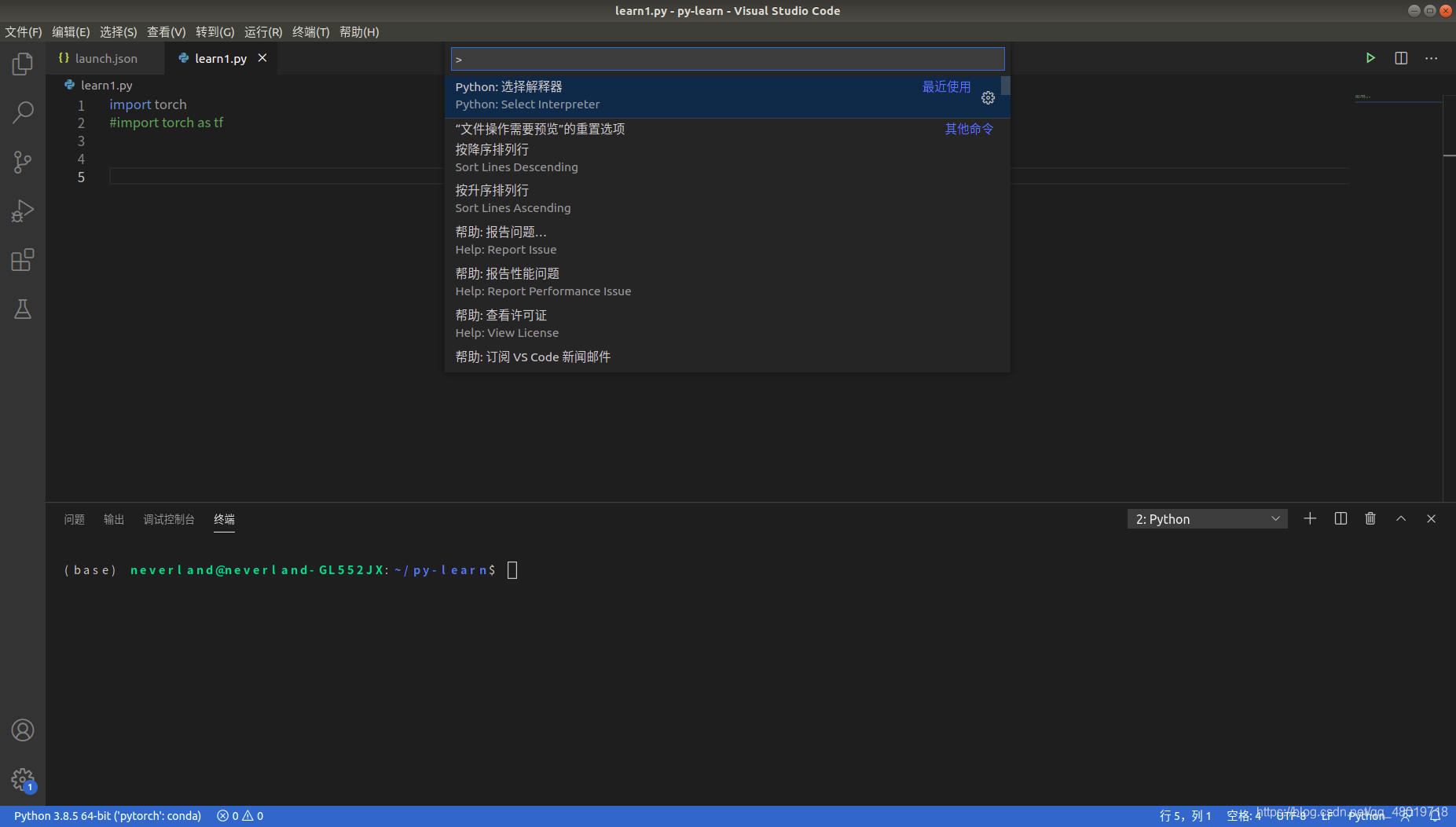Open the 终端(T) menu
This screenshot has width=1456, height=827.
click(311, 31)
